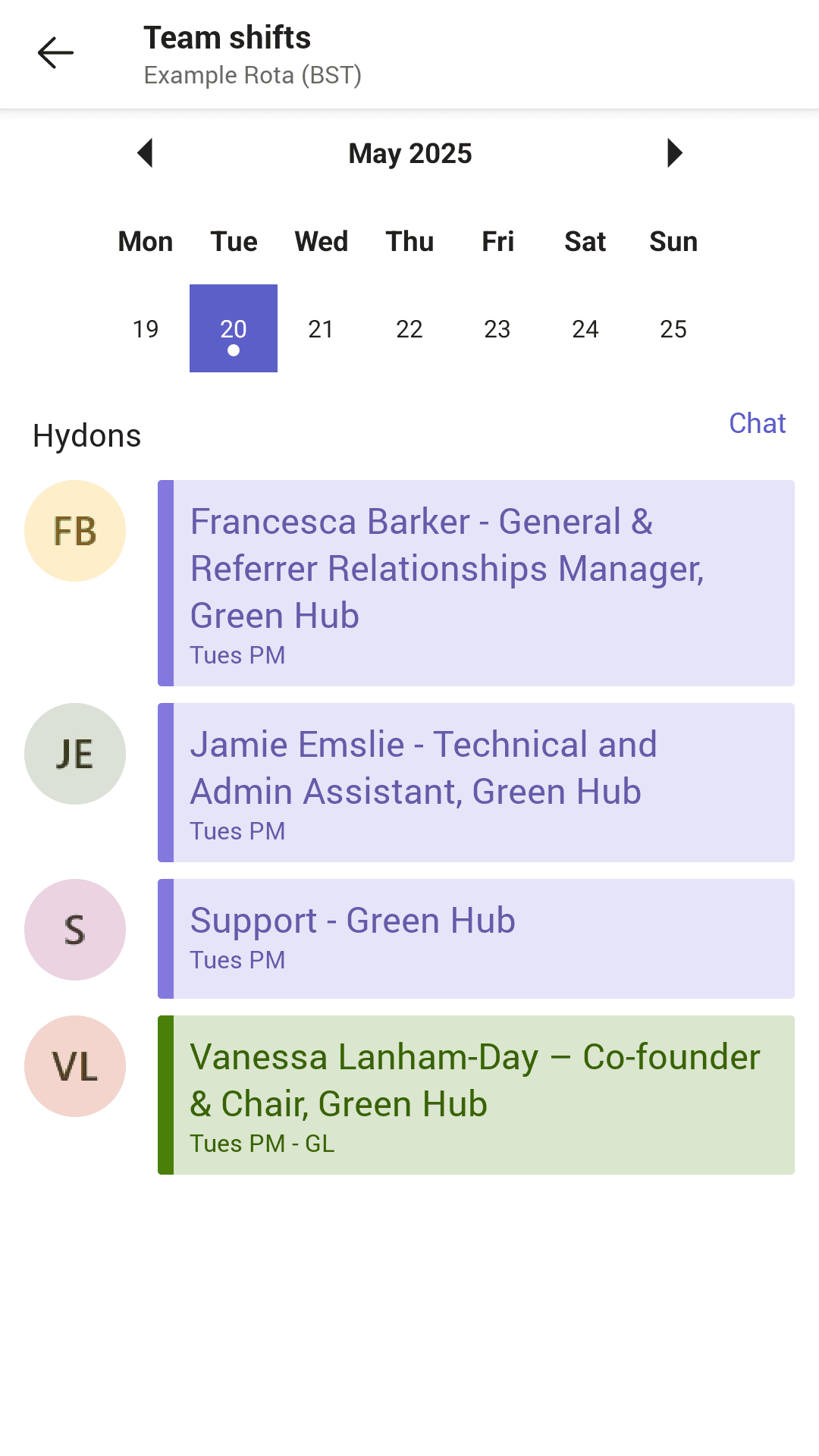Select Saturday 24 in calendar
The image size is (819, 1456).
pos(585,328)
